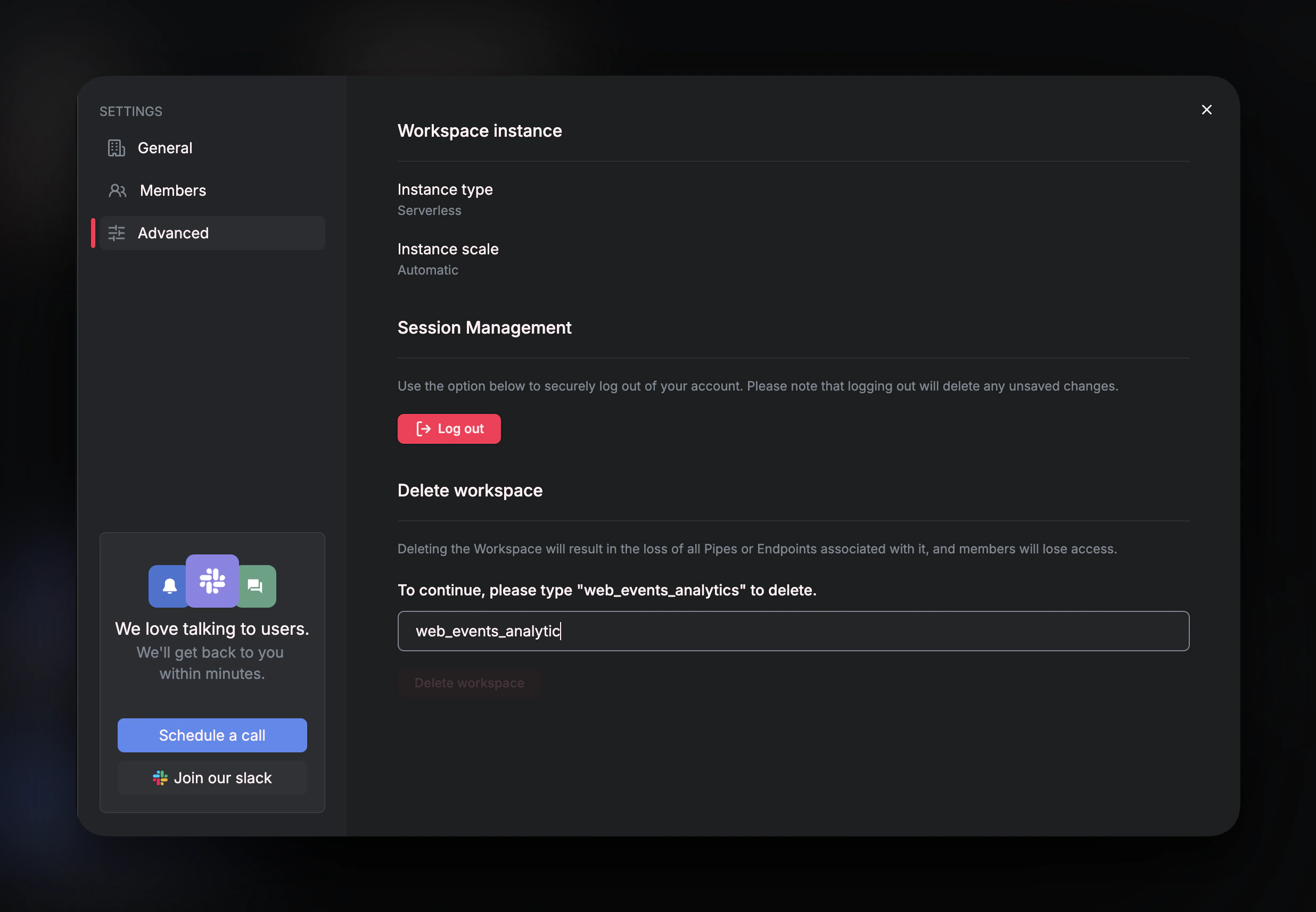
Task: Click the Delete workspace section heading
Action: click(x=470, y=491)
